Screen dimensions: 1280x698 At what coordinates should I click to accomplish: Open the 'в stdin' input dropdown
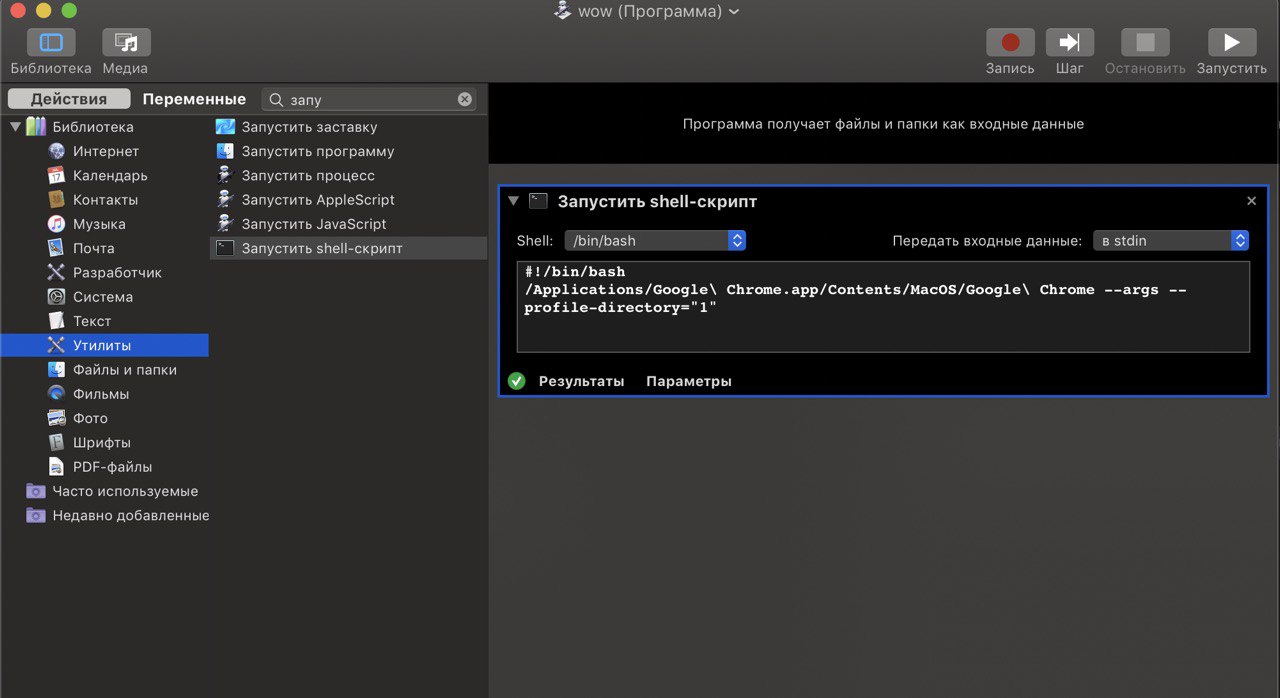[1171, 240]
